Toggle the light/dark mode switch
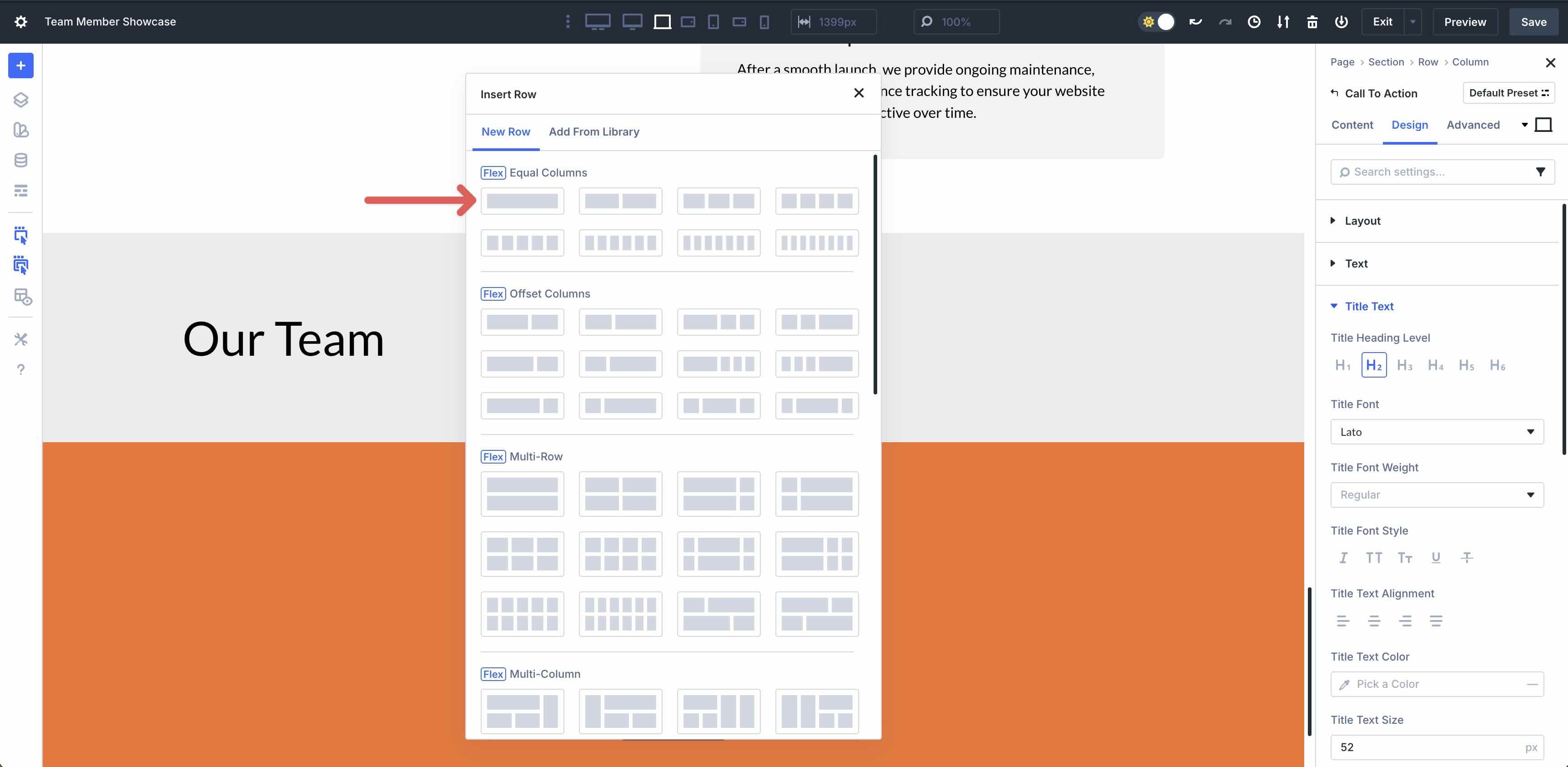The width and height of the screenshot is (1568, 767). (x=1156, y=21)
